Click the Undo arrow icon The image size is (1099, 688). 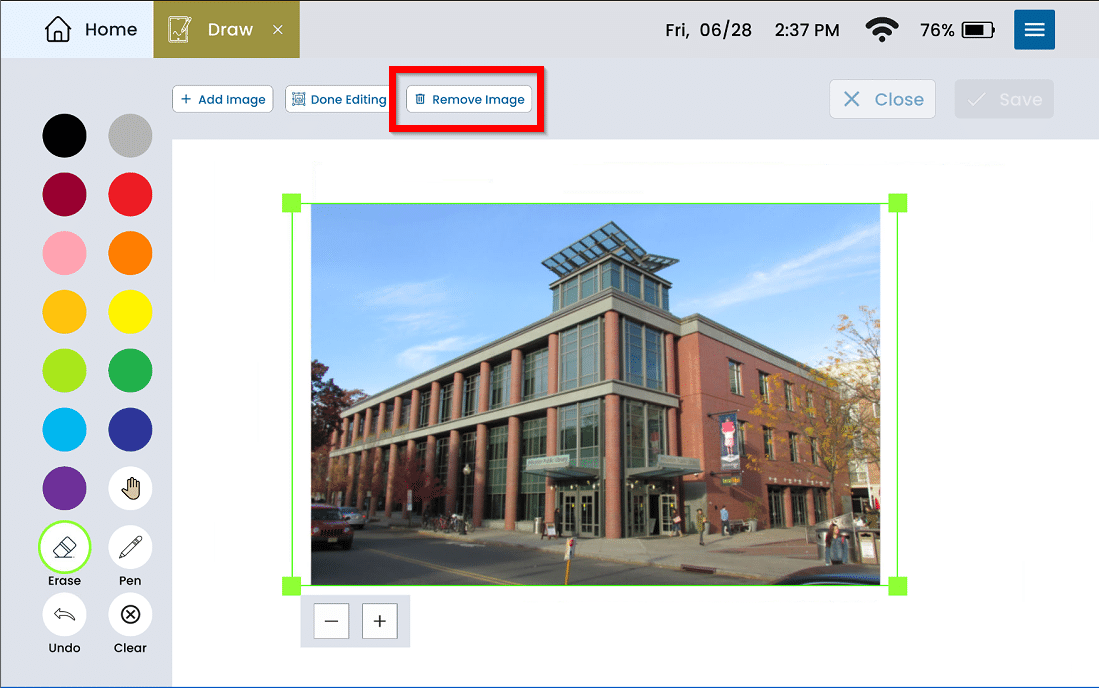64,614
